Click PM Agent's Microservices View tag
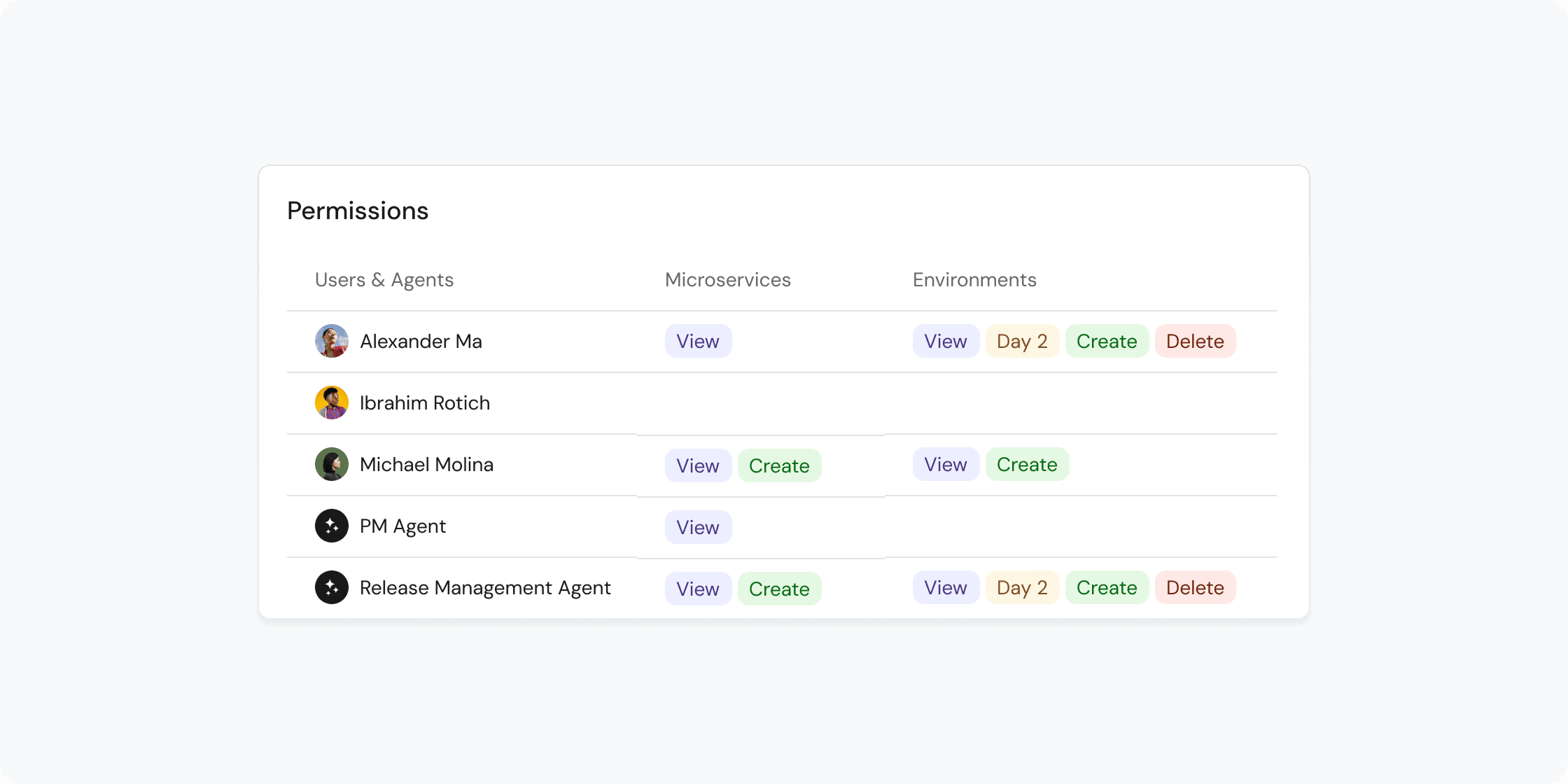Viewport: 1568px width, 784px height. coord(698,527)
